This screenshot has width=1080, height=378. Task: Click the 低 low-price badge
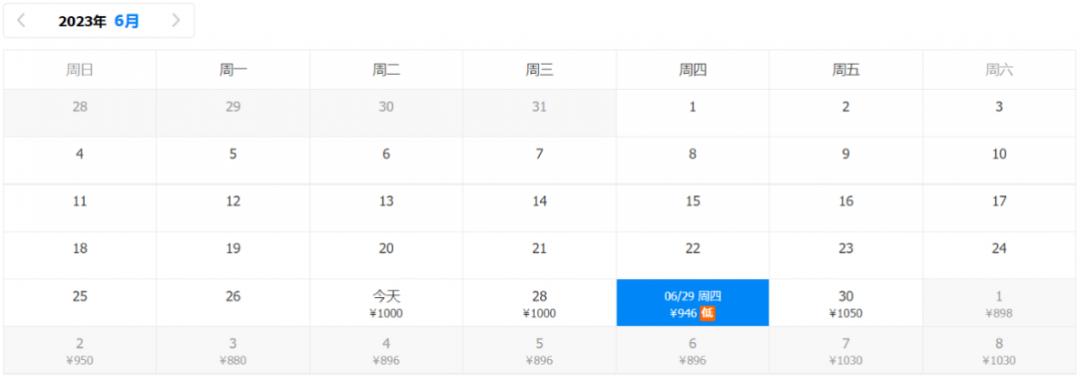(x=707, y=313)
